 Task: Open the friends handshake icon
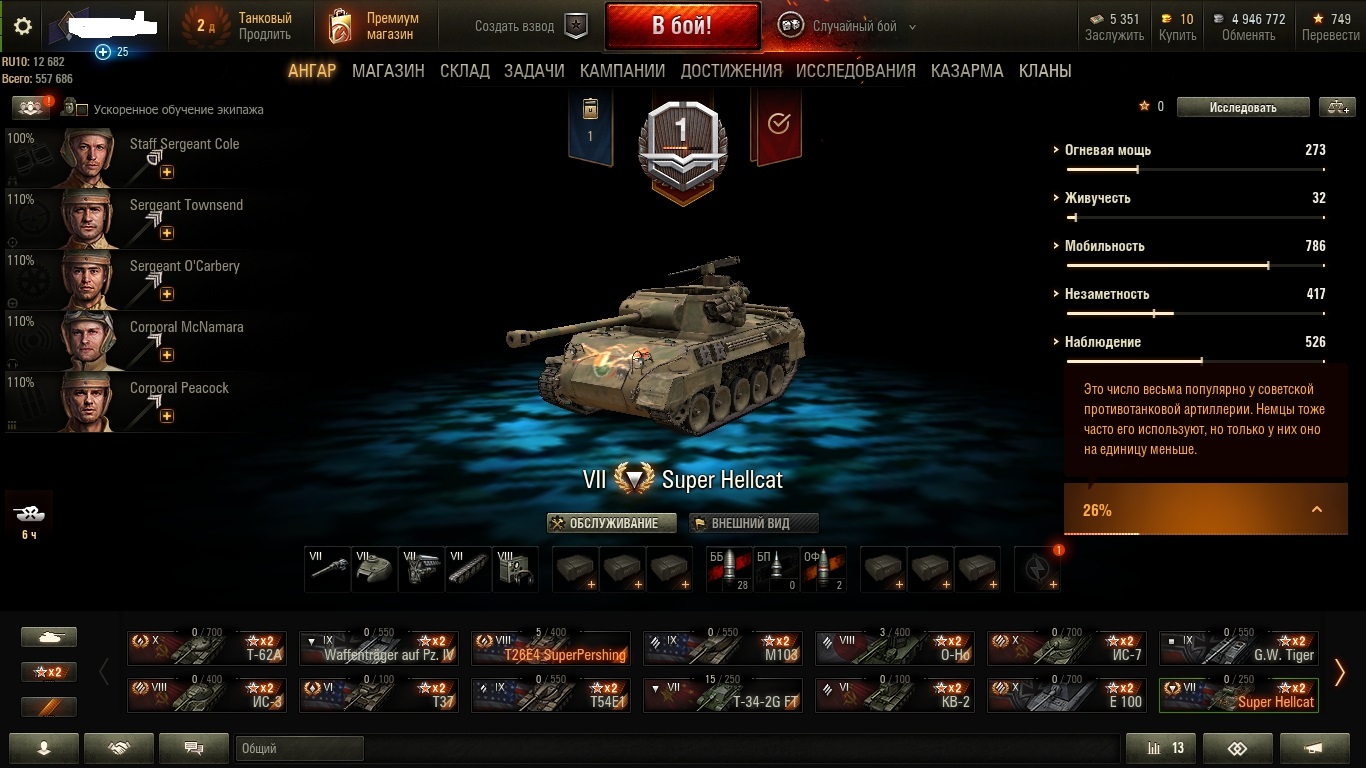coord(119,748)
